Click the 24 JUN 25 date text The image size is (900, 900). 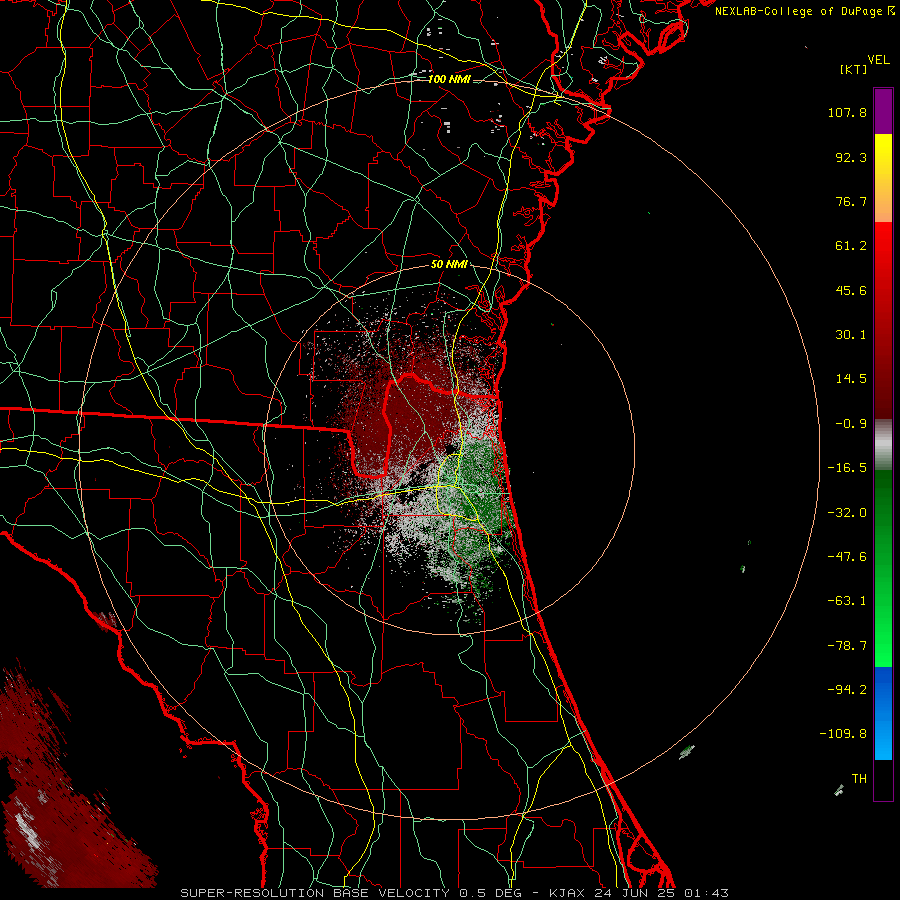click(x=634, y=893)
